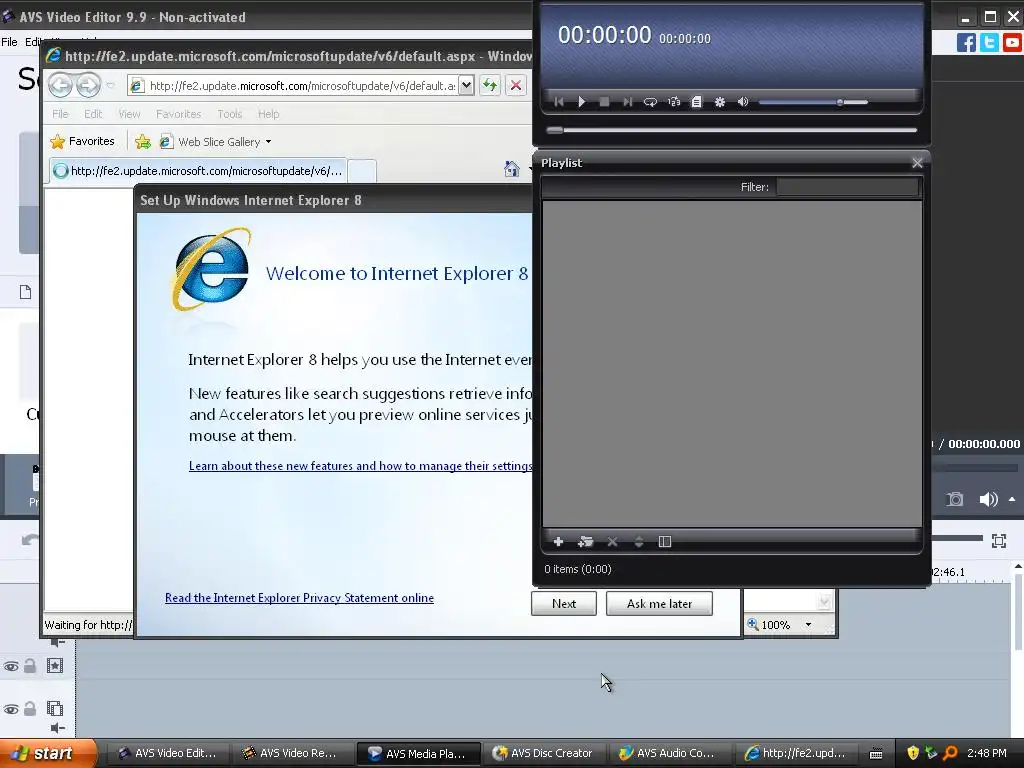Add folder to the playlist

[x=585, y=541]
